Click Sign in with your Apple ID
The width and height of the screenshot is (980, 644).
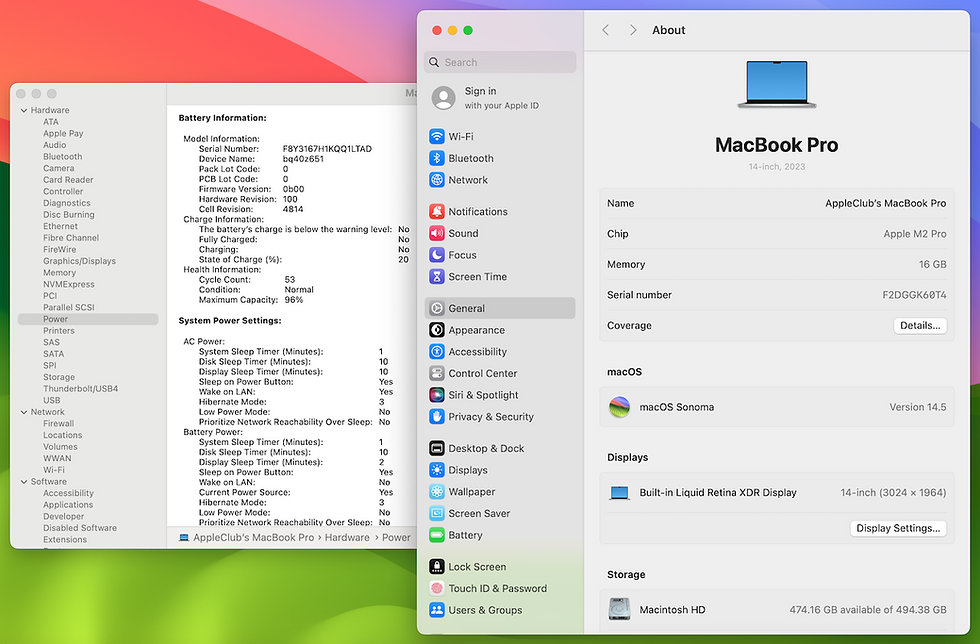(x=501, y=98)
